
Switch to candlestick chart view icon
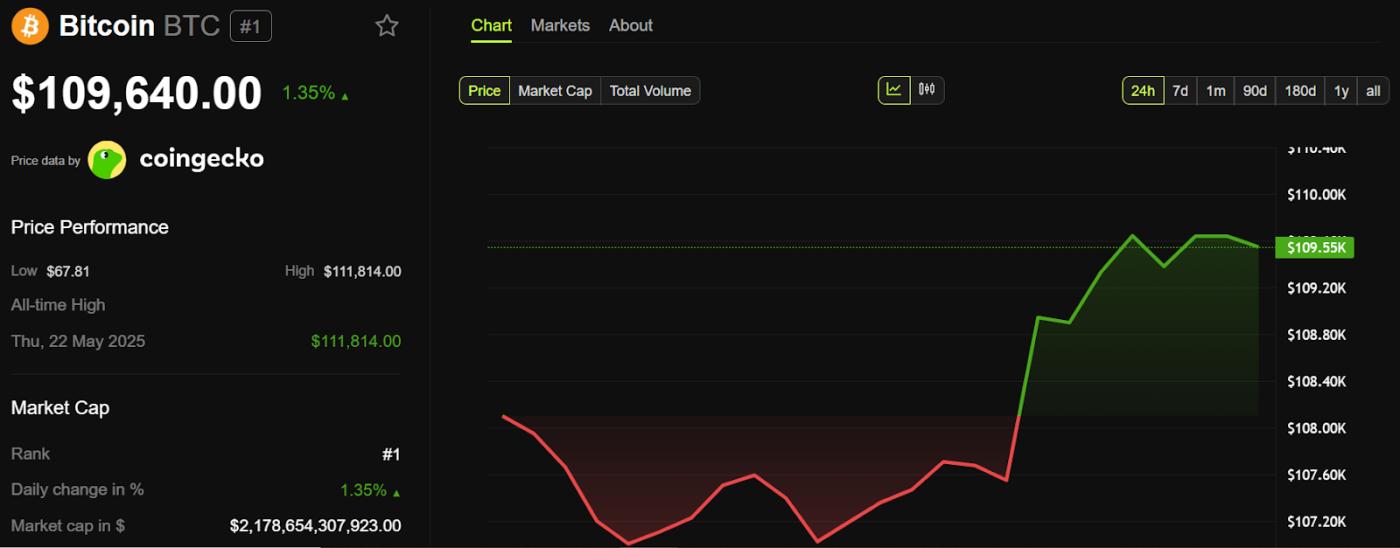[927, 90]
